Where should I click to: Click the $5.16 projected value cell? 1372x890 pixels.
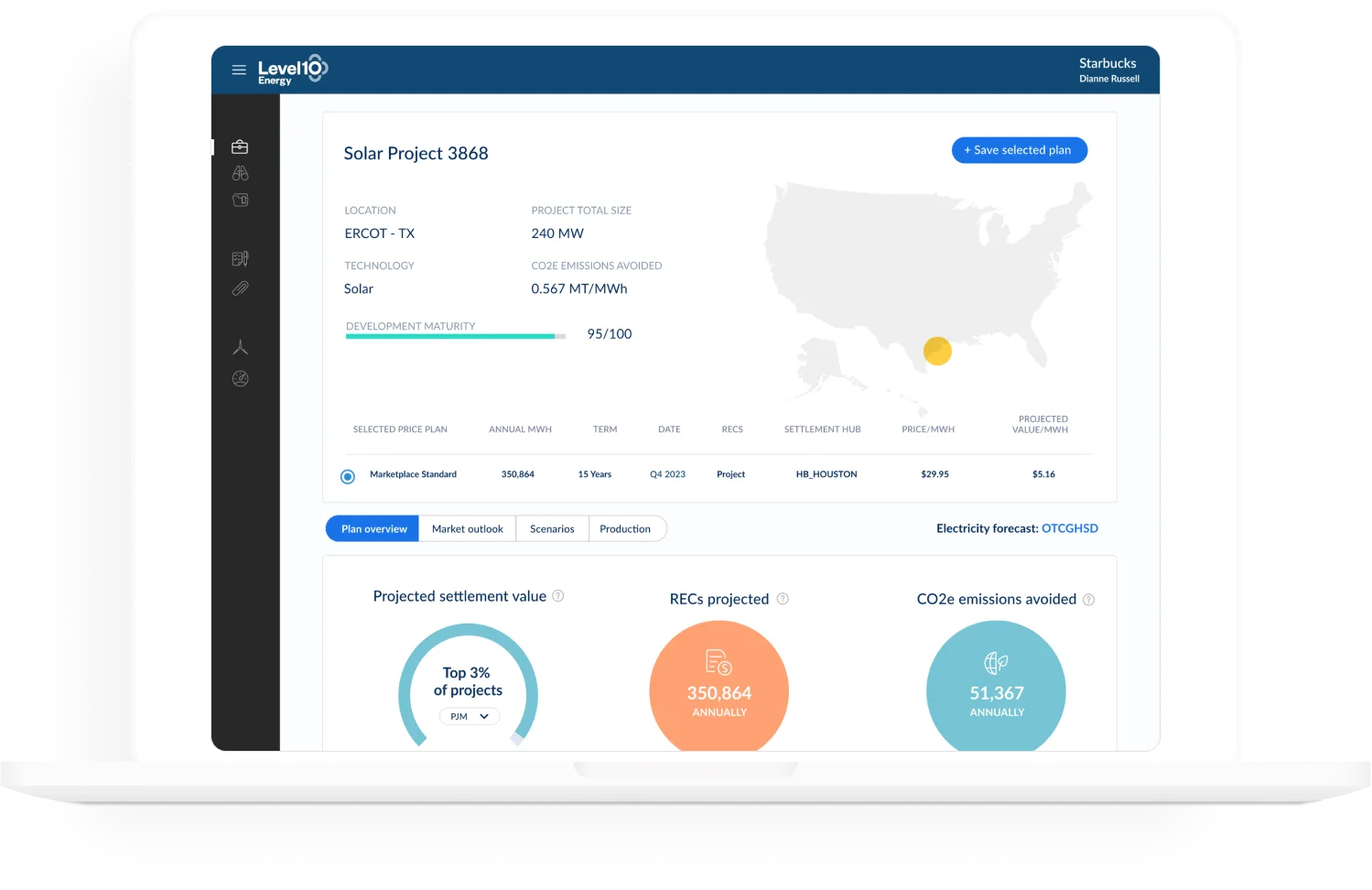tap(1043, 474)
